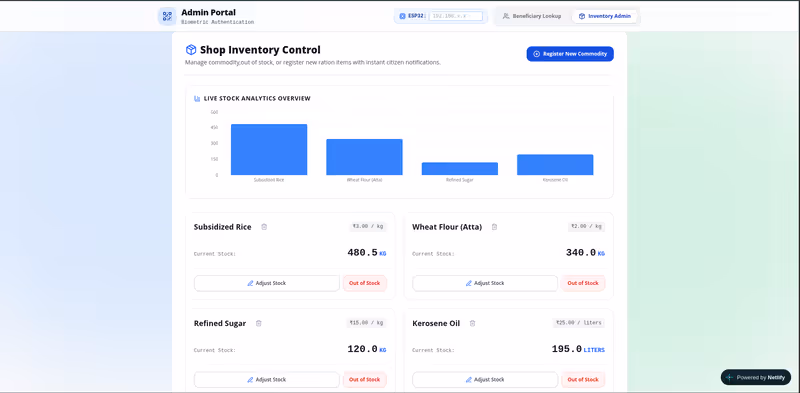Click the Admin Portal logo icon
This screenshot has width=800, height=393.
(167, 16)
